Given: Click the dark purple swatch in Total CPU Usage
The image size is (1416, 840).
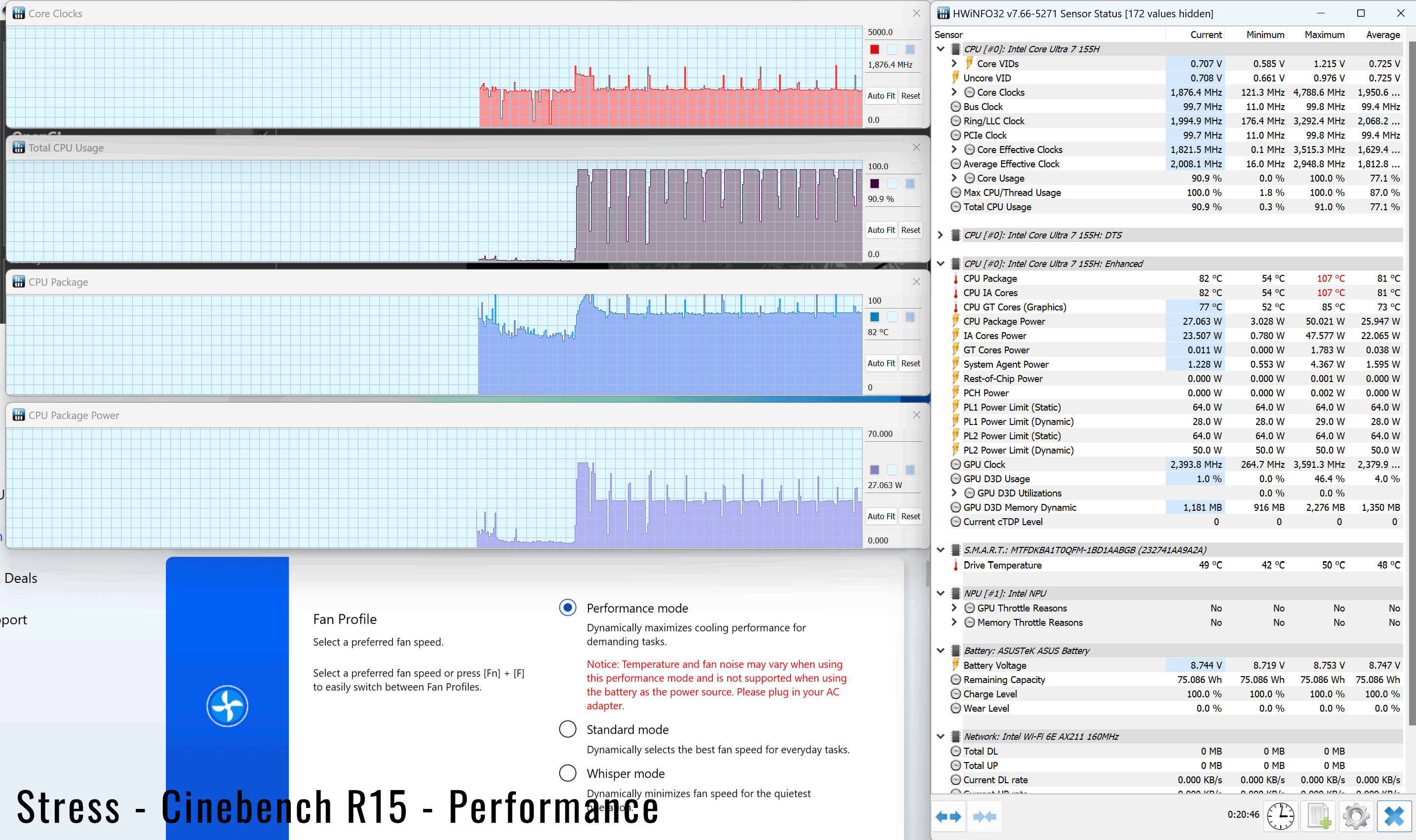Looking at the screenshot, I should pos(875,184).
